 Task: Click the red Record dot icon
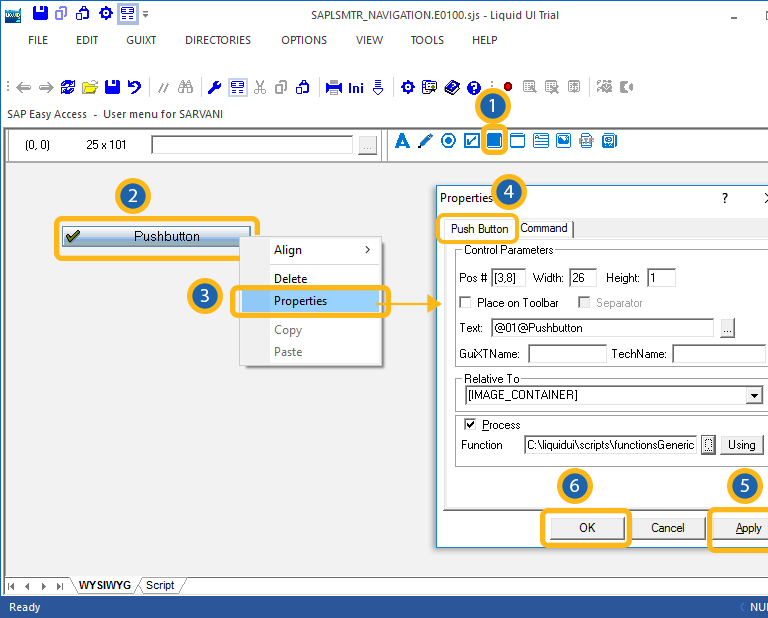[x=508, y=87]
